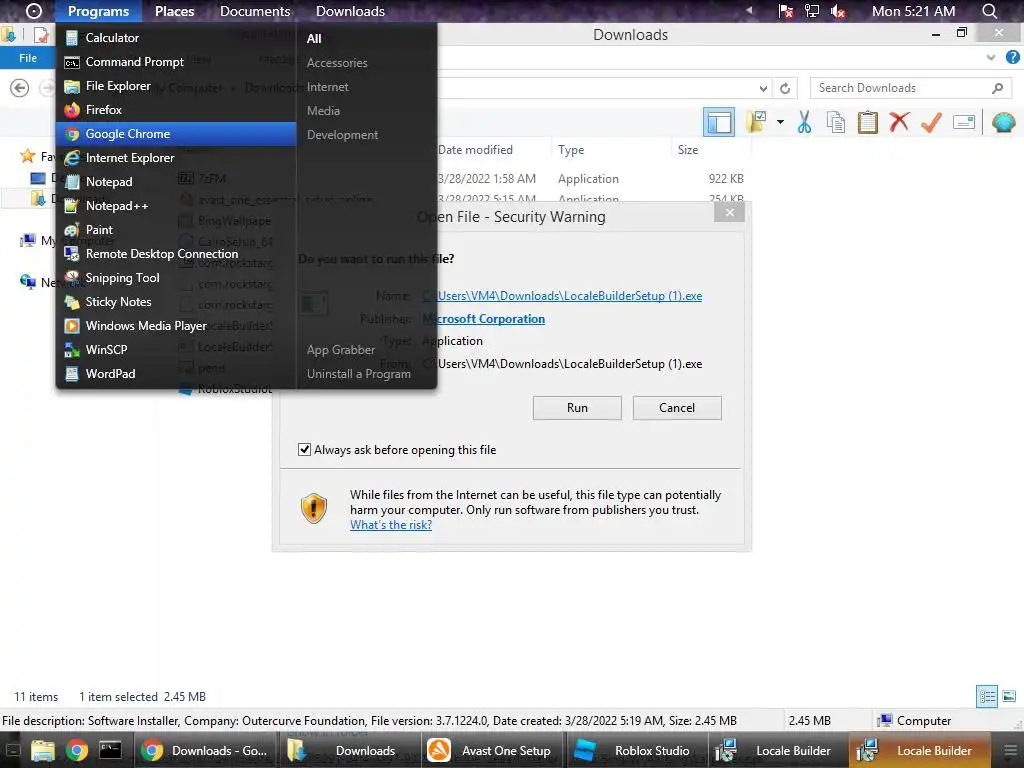Click the red X Delete icon
1024x768 pixels.
899,122
